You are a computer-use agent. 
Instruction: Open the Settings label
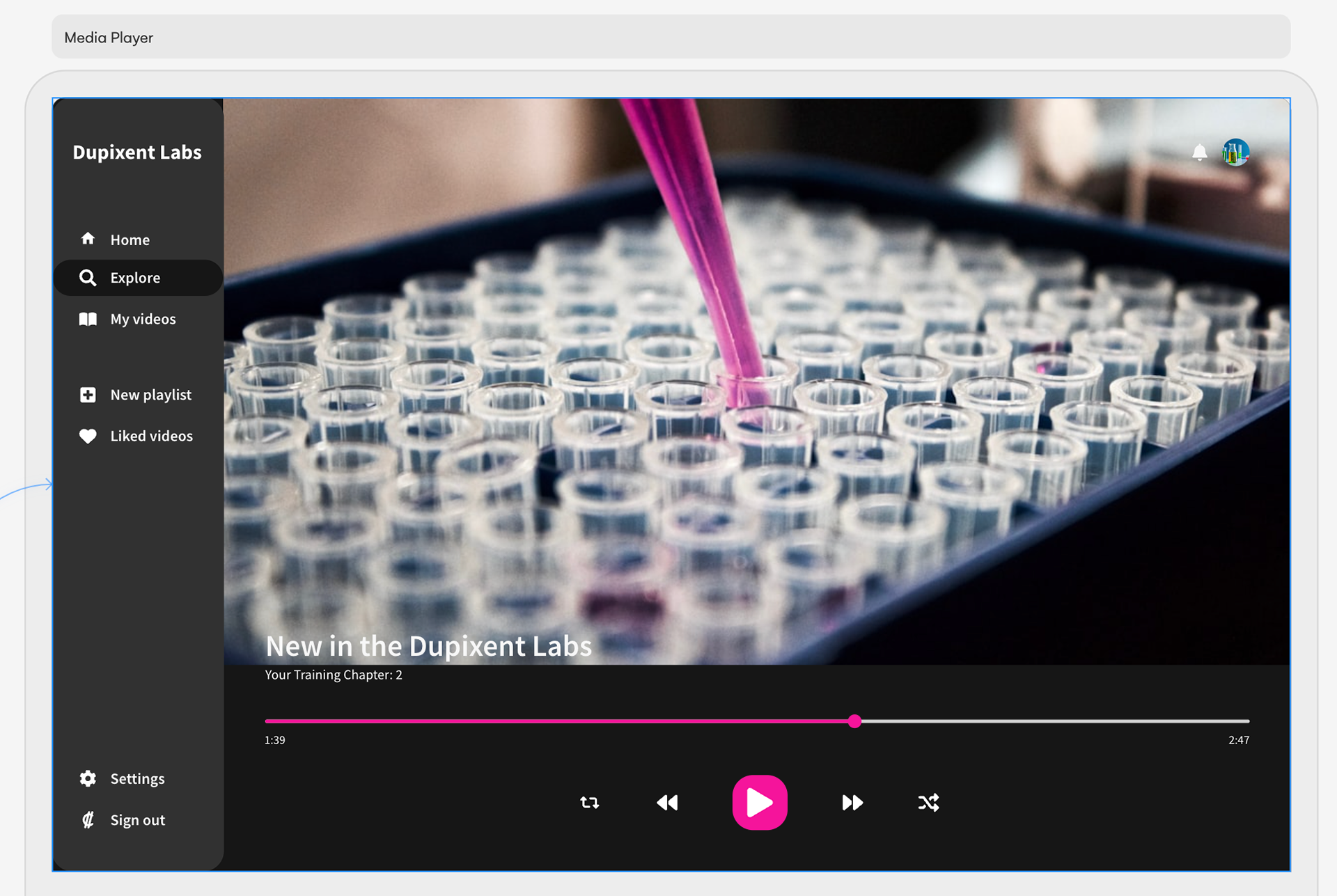pyautogui.click(x=138, y=778)
